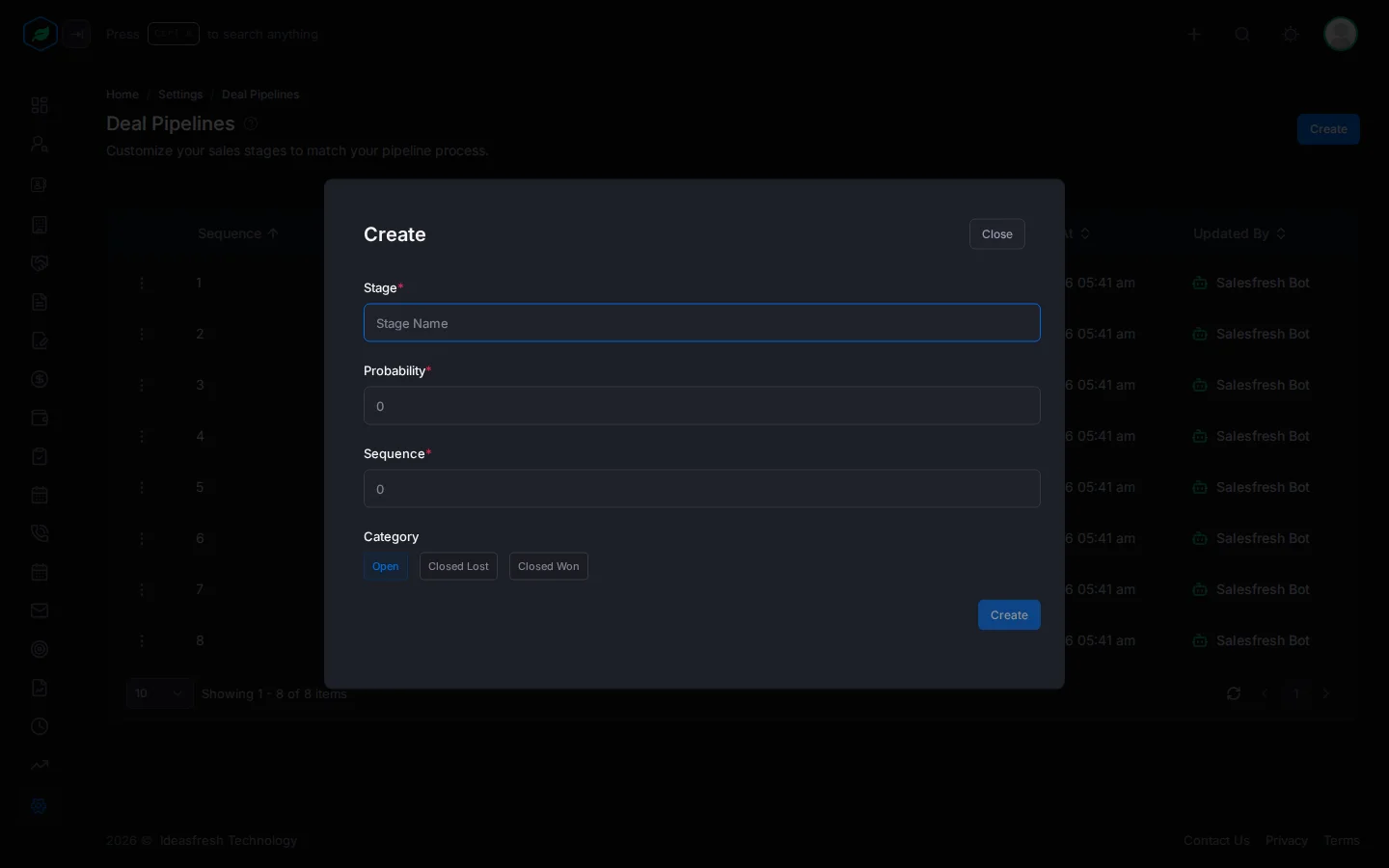
Task: Focus the Probability input field
Action: pos(702,406)
